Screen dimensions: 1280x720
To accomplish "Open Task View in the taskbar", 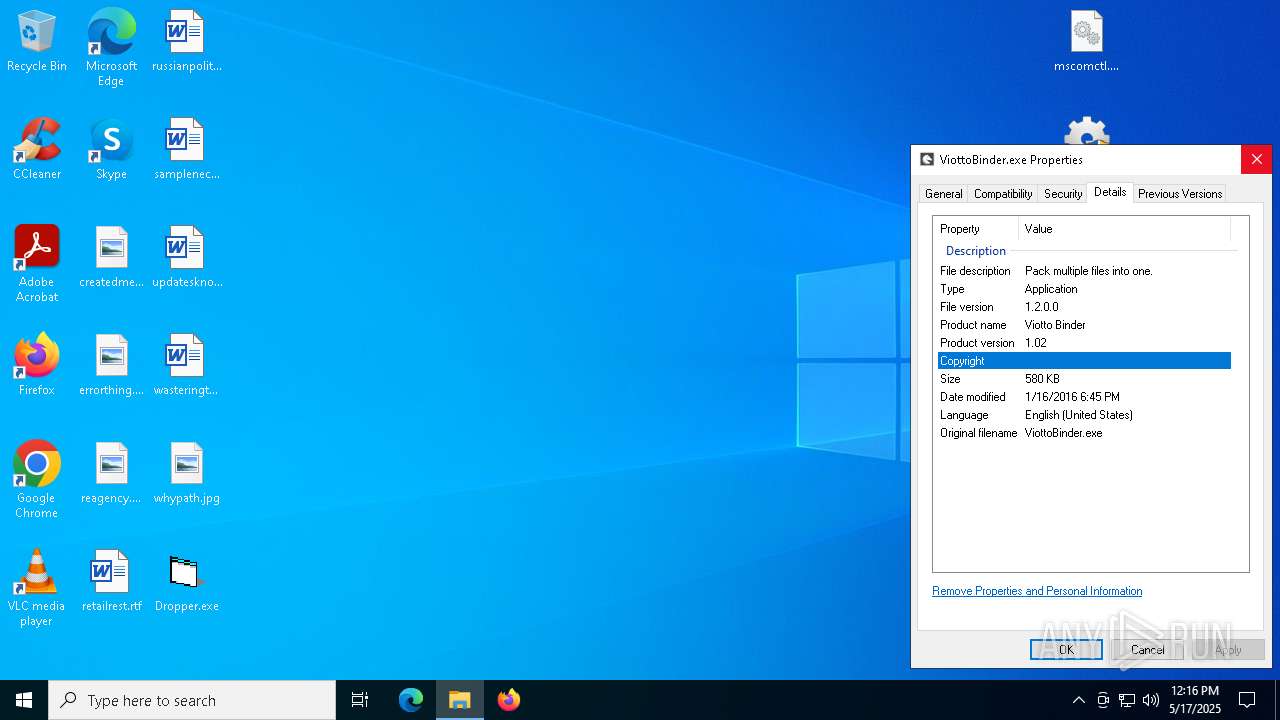I will 360,700.
